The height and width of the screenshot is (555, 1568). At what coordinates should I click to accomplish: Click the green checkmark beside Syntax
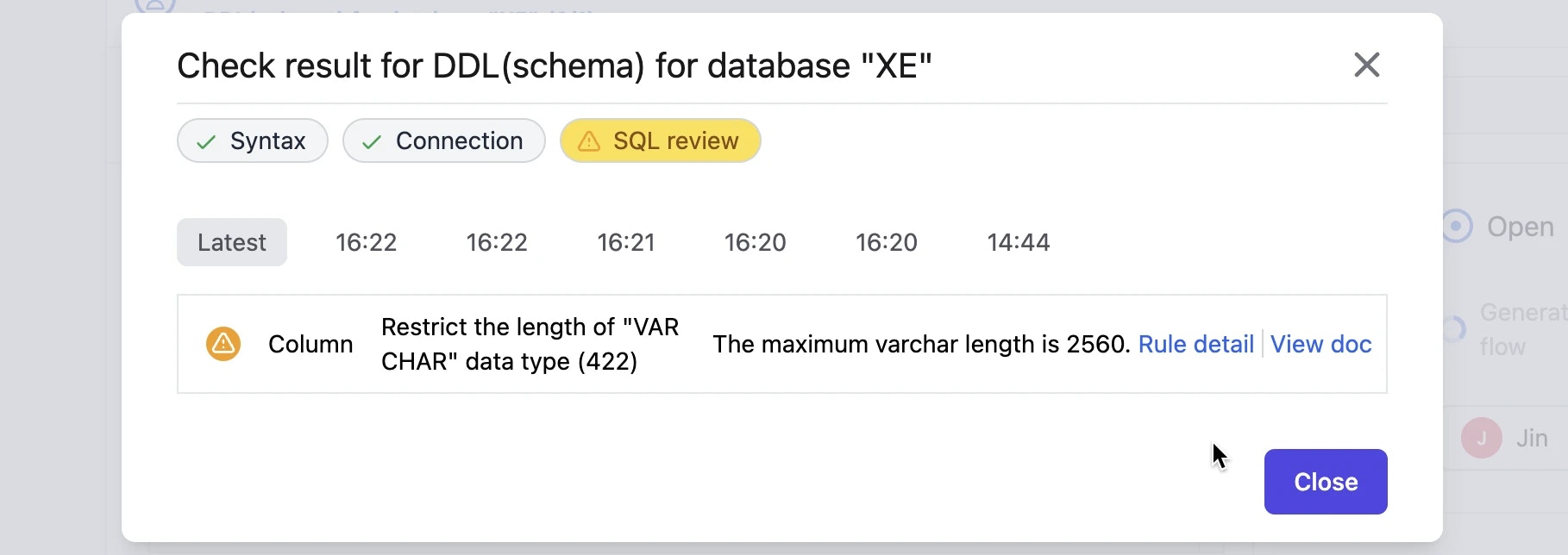click(x=206, y=142)
